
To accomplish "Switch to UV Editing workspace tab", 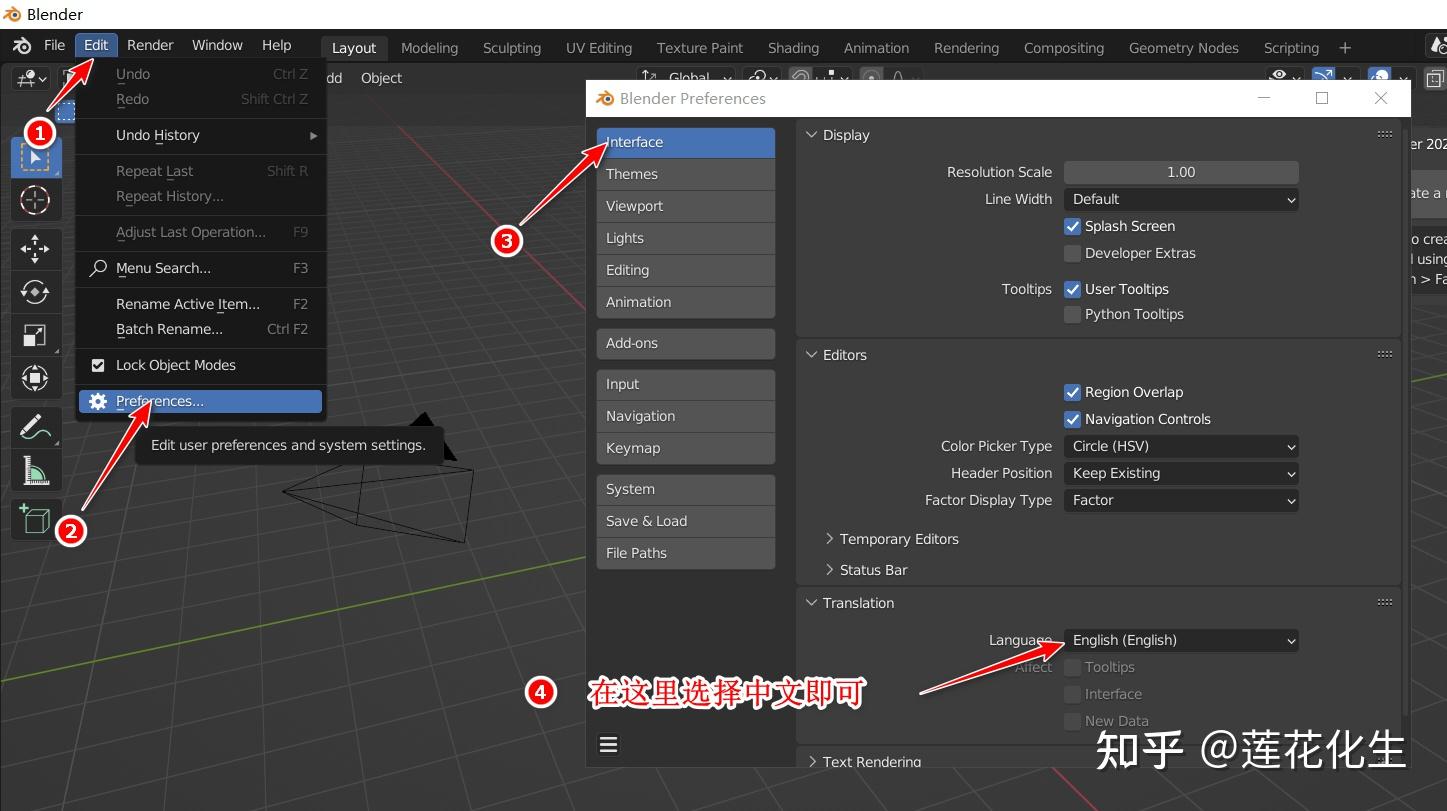I will pyautogui.click(x=599, y=48).
